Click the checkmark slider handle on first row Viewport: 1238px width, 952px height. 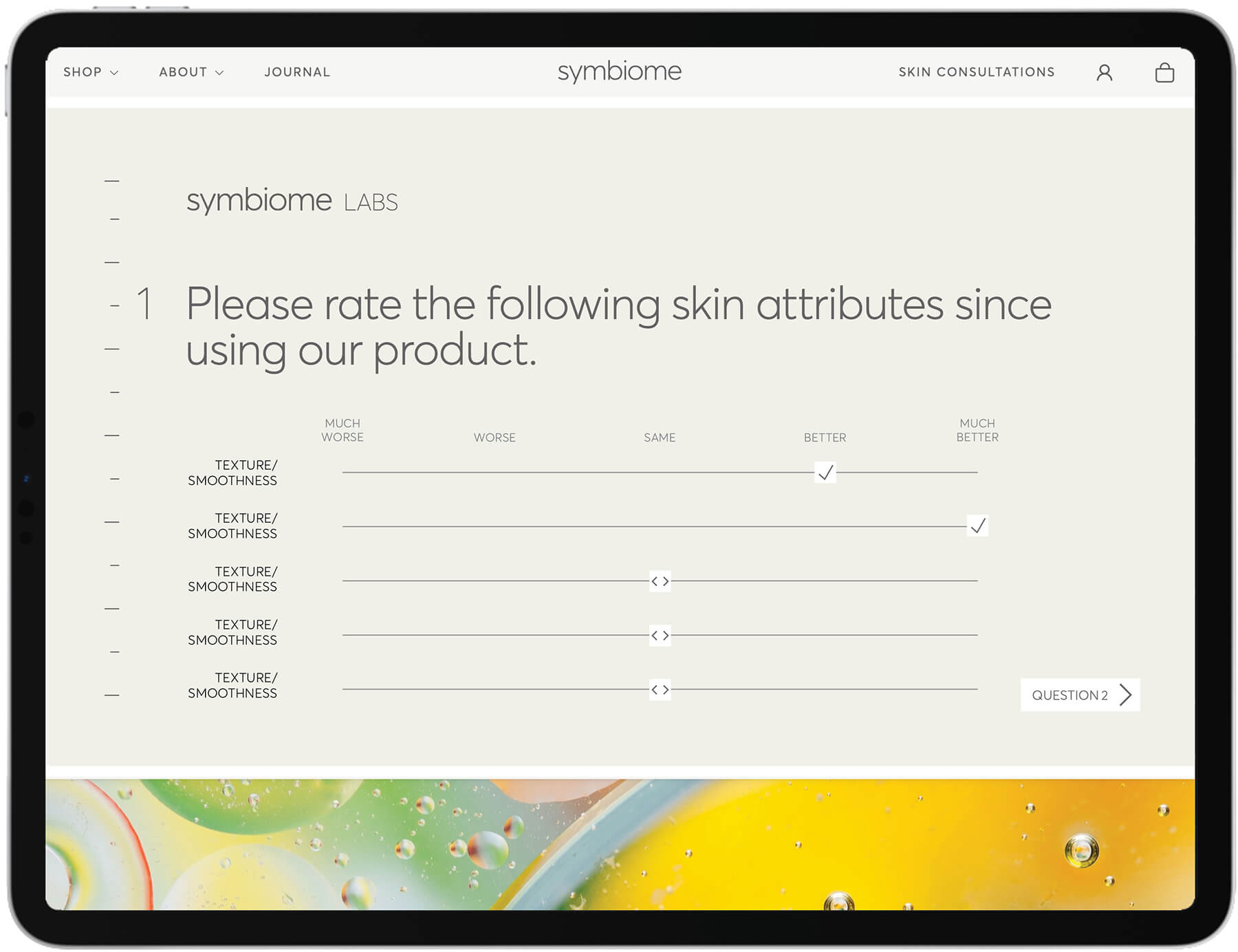[x=825, y=473]
